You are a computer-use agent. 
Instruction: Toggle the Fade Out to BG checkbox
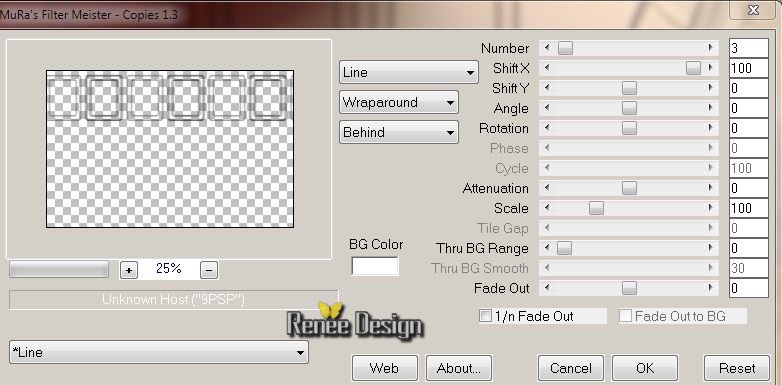(x=625, y=316)
